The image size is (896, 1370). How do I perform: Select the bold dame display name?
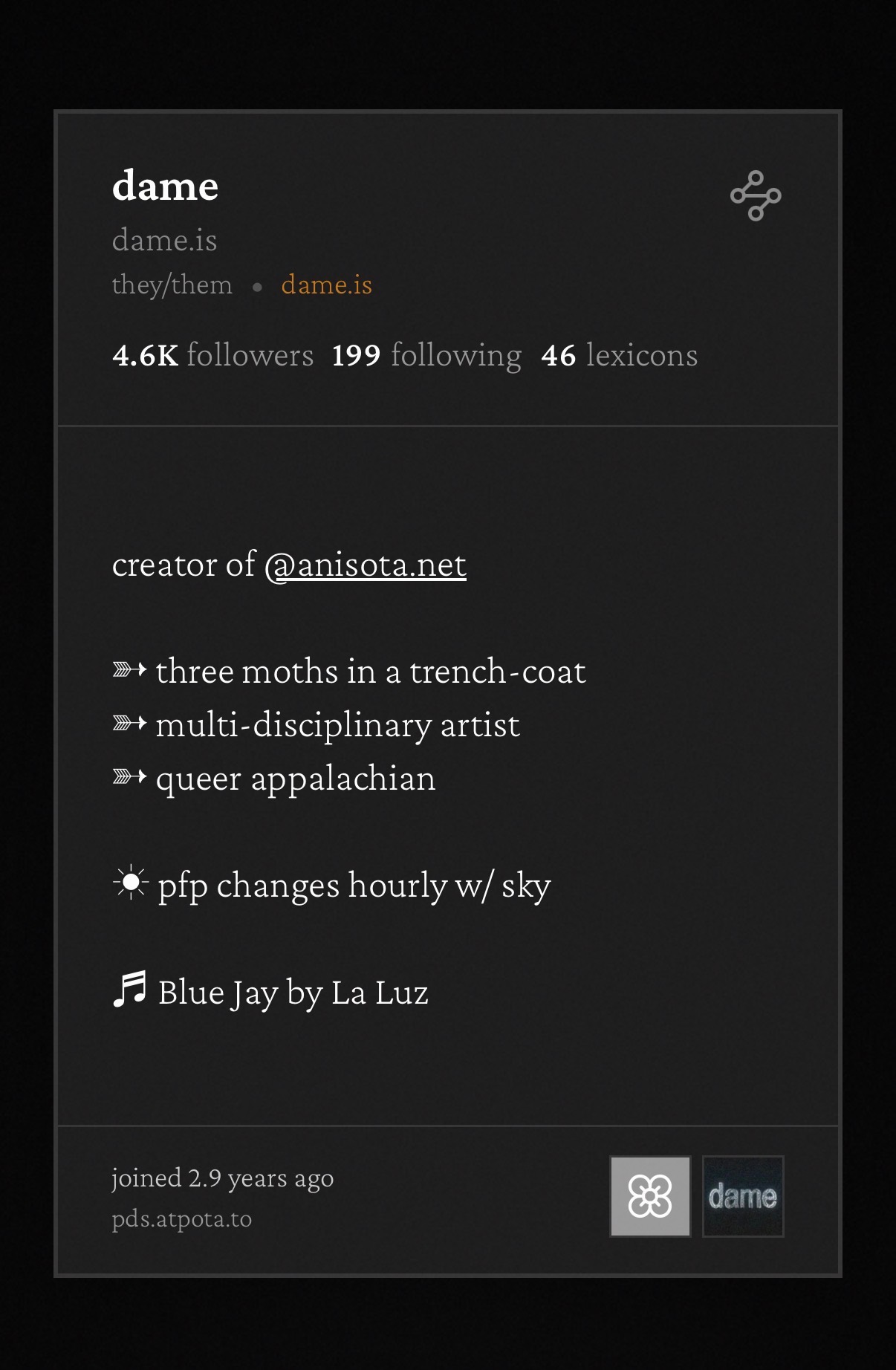pyautogui.click(x=165, y=186)
